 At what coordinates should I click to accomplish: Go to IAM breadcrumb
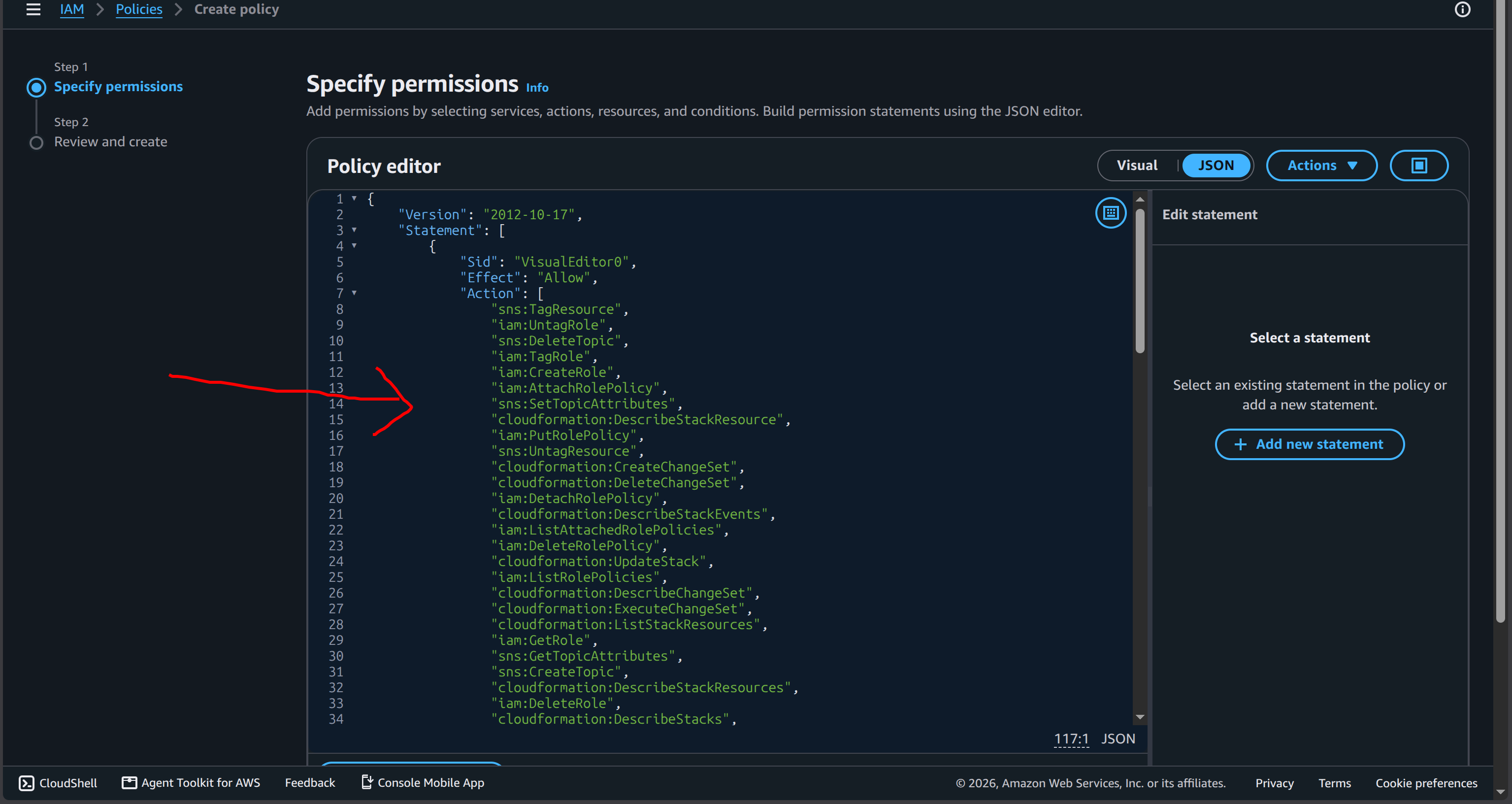coord(71,9)
